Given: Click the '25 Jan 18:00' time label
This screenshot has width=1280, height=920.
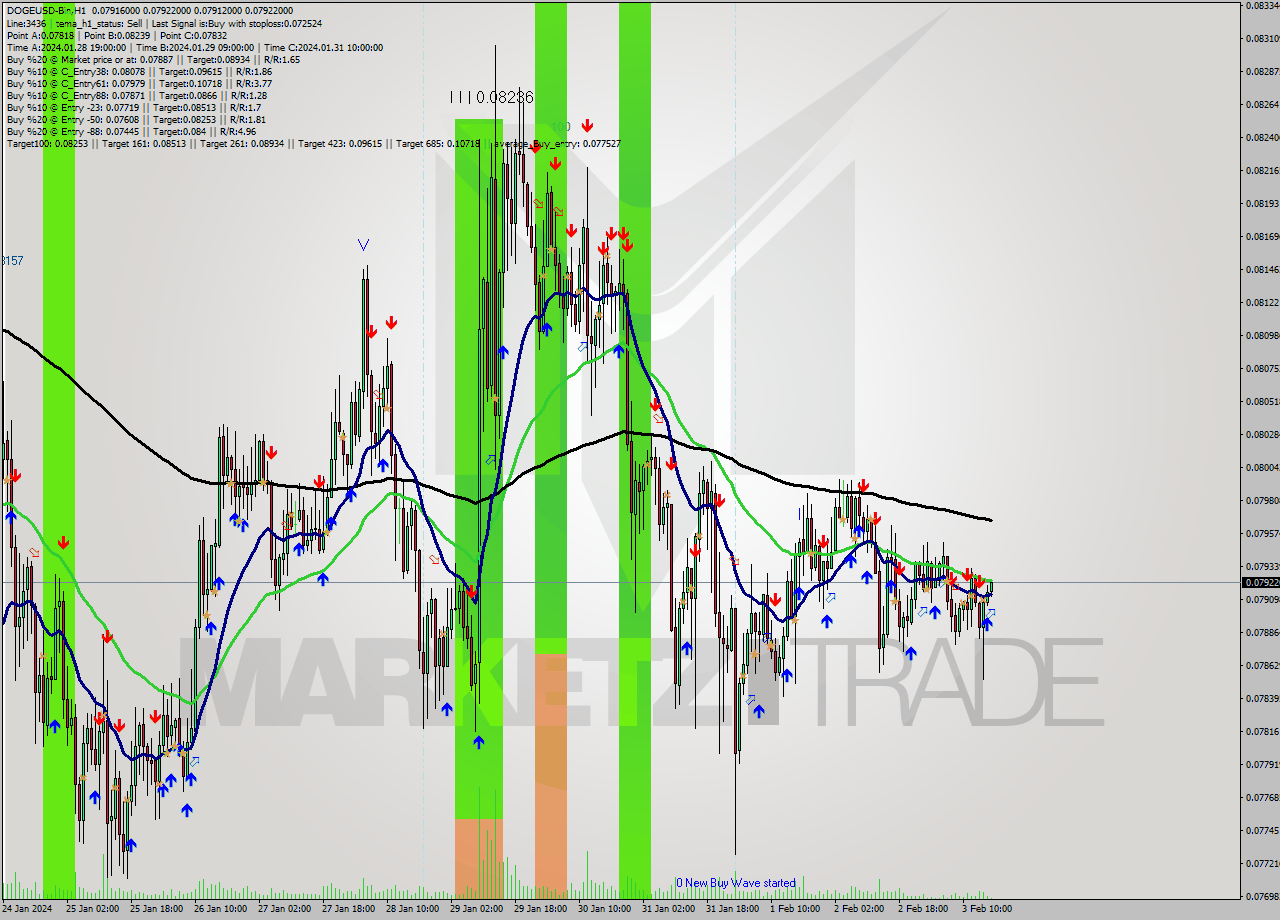Looking at the screenshot, I should [x=156, y=909].
